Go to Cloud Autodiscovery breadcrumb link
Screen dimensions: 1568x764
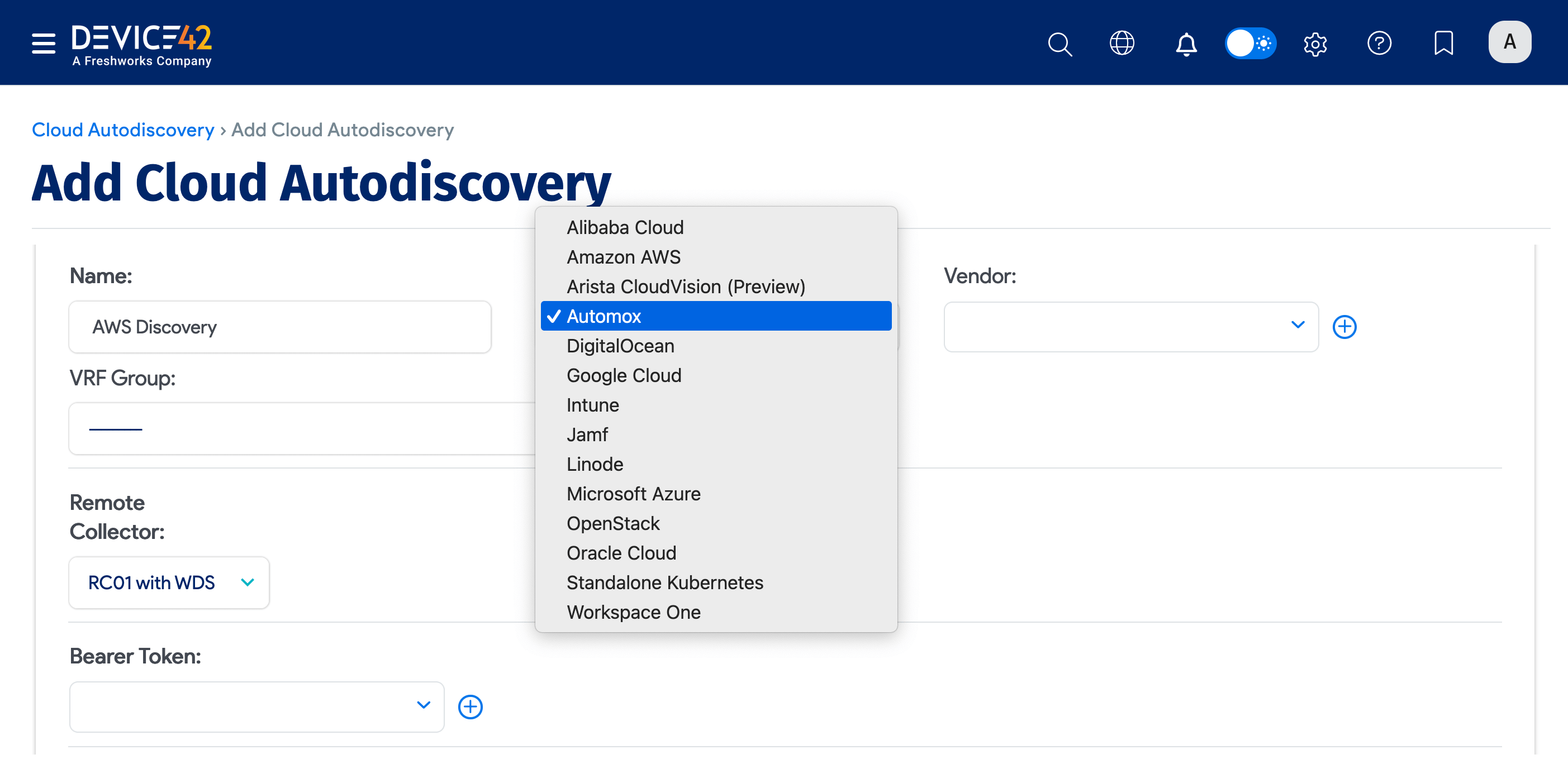tap(123, 130)
